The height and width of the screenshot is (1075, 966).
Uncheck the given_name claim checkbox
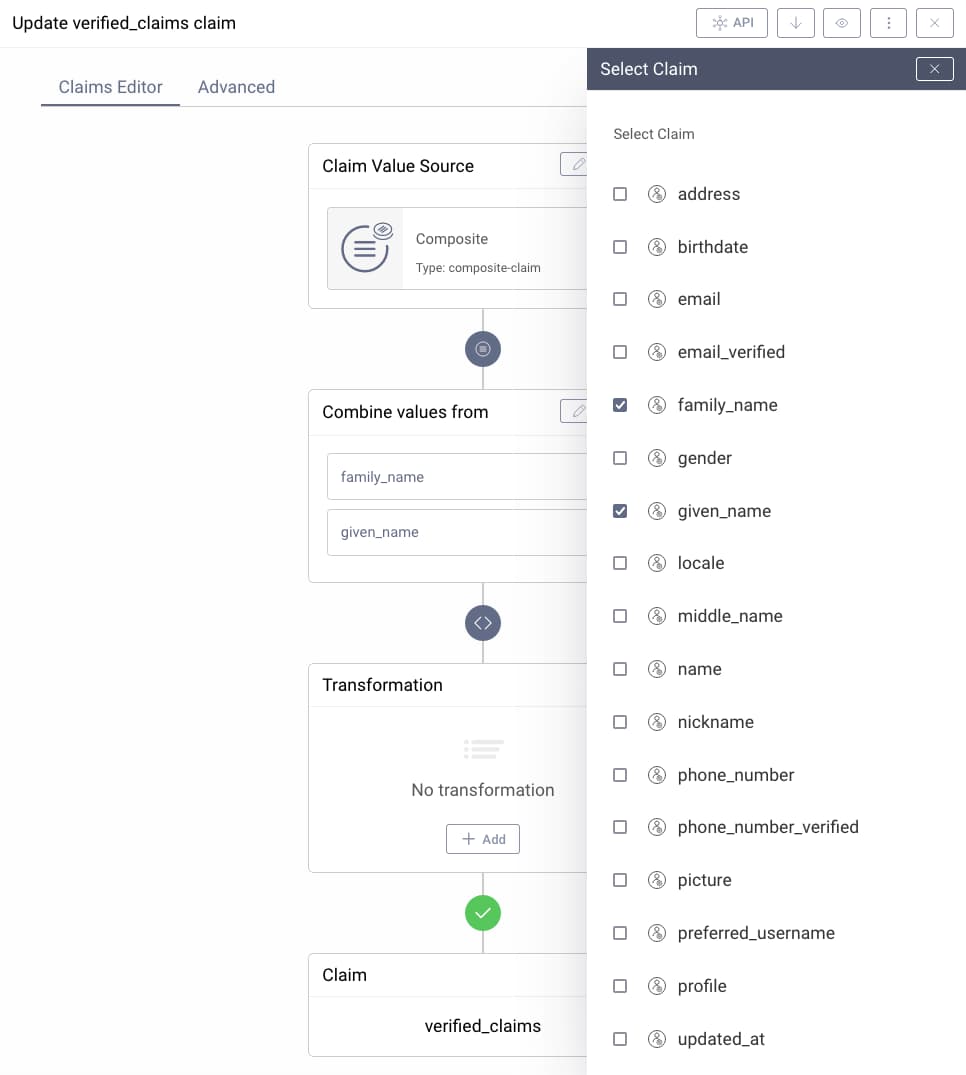coord(620,511)
